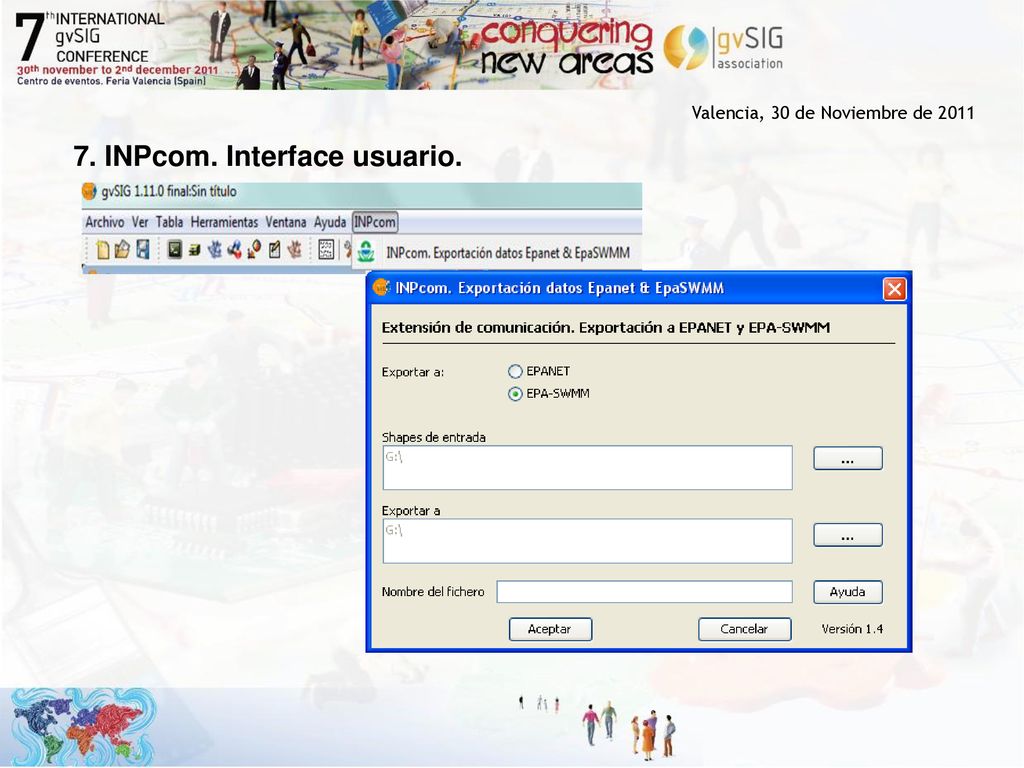Click the save project floppy icon
The image size is (1024, 768).
tap(143, 249)
